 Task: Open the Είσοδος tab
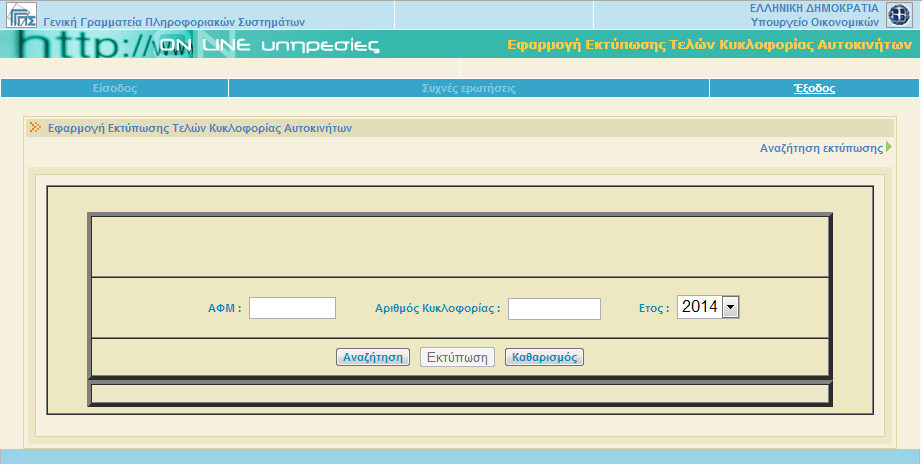(114, 88)
